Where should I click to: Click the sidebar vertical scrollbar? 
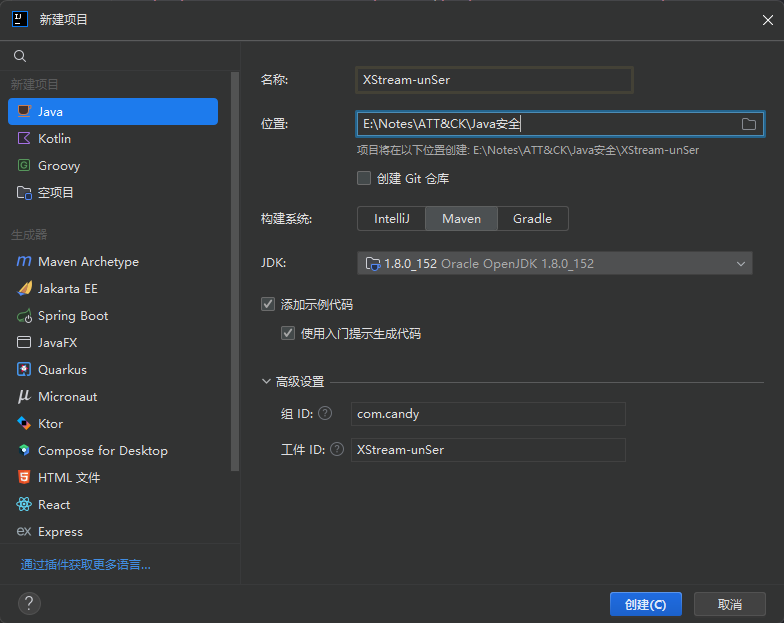[234, 272]
